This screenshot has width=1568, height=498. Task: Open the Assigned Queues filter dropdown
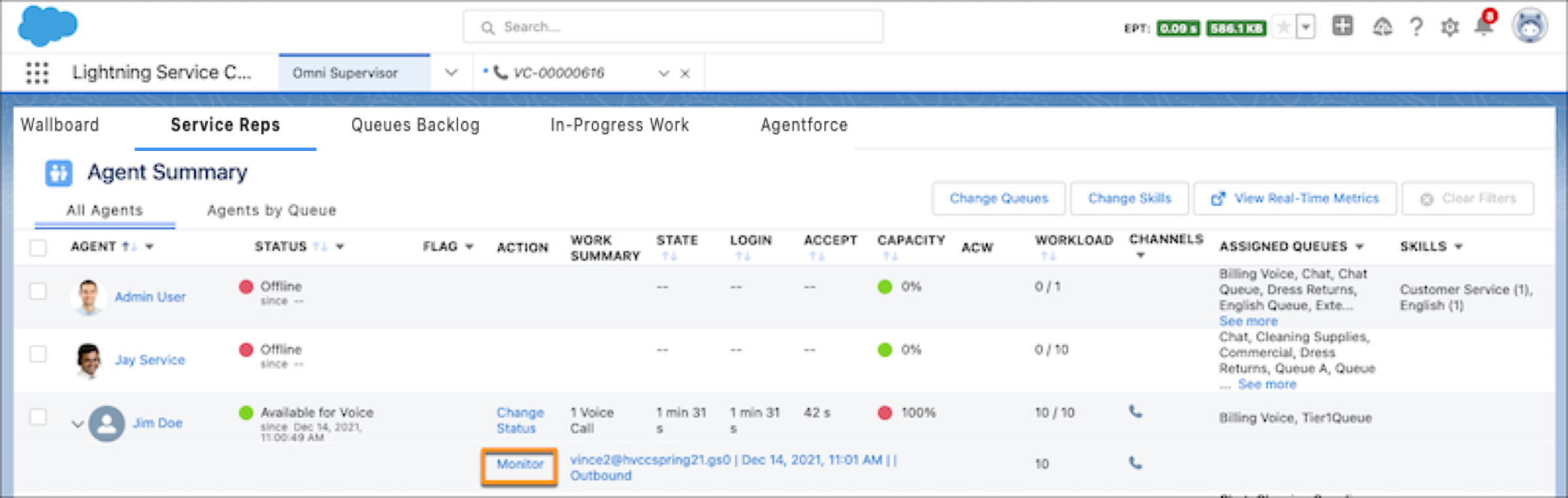coord(1360,247)
